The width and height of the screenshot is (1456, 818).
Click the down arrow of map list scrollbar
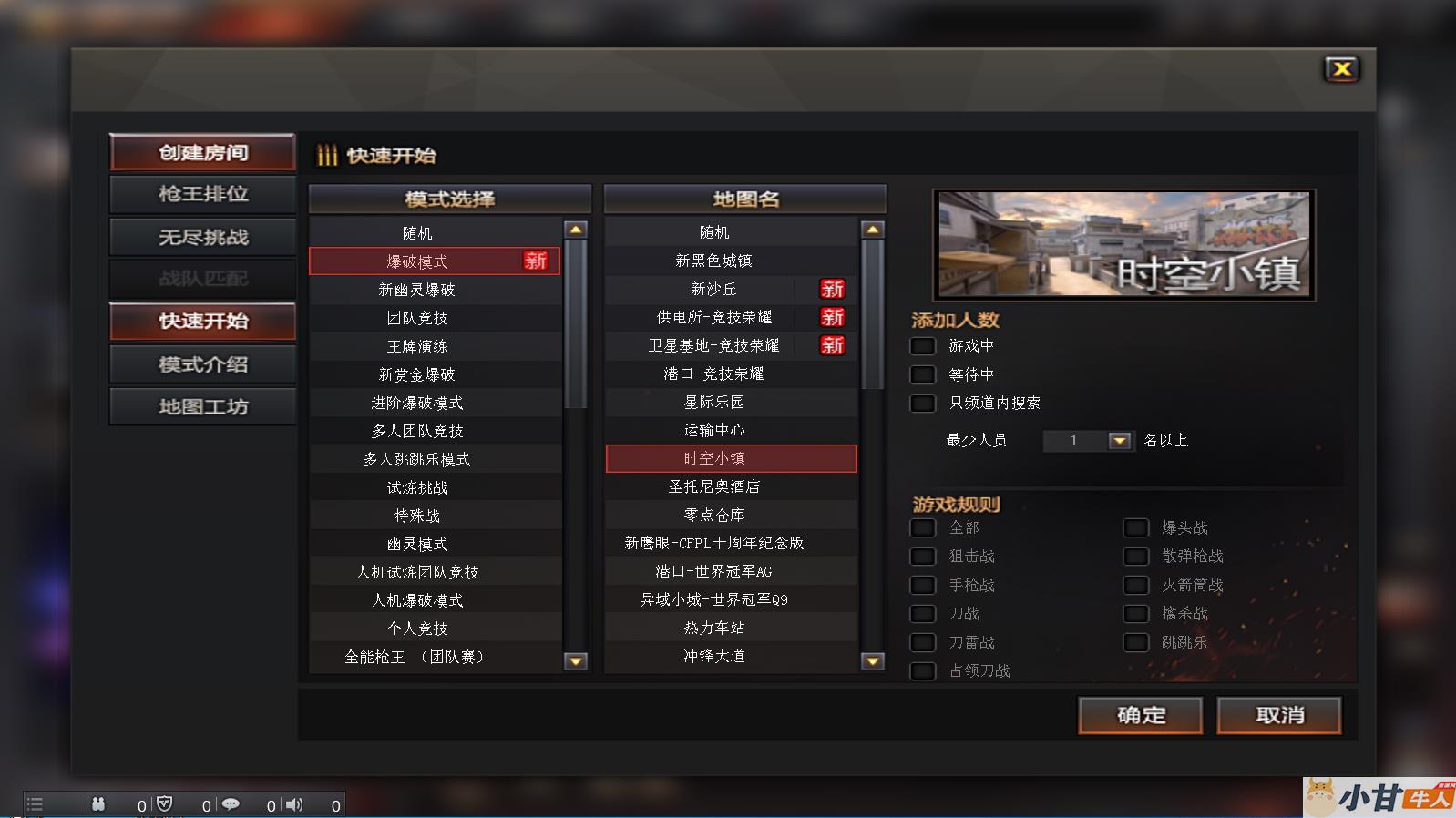point(872,660)
